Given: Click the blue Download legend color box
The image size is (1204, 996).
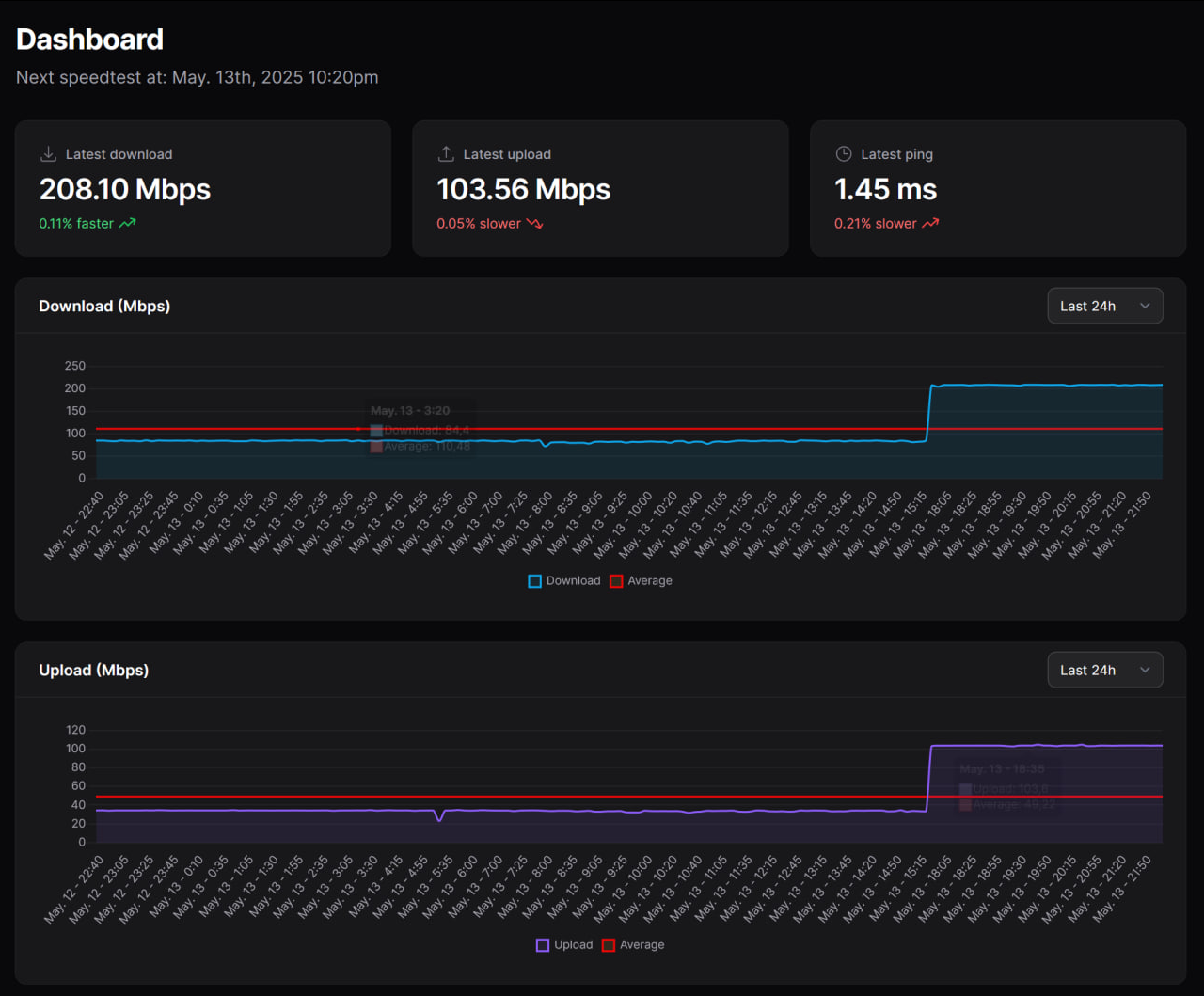Looking at the screenshot, I should 534,581.
